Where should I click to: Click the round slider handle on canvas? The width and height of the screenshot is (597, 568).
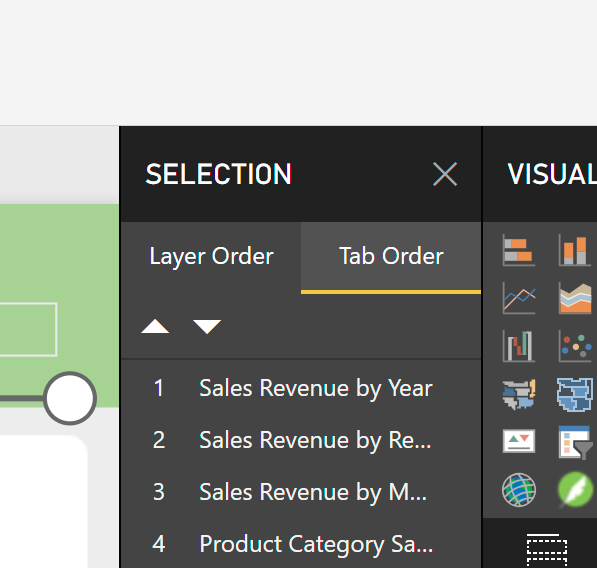pos(70,398)
